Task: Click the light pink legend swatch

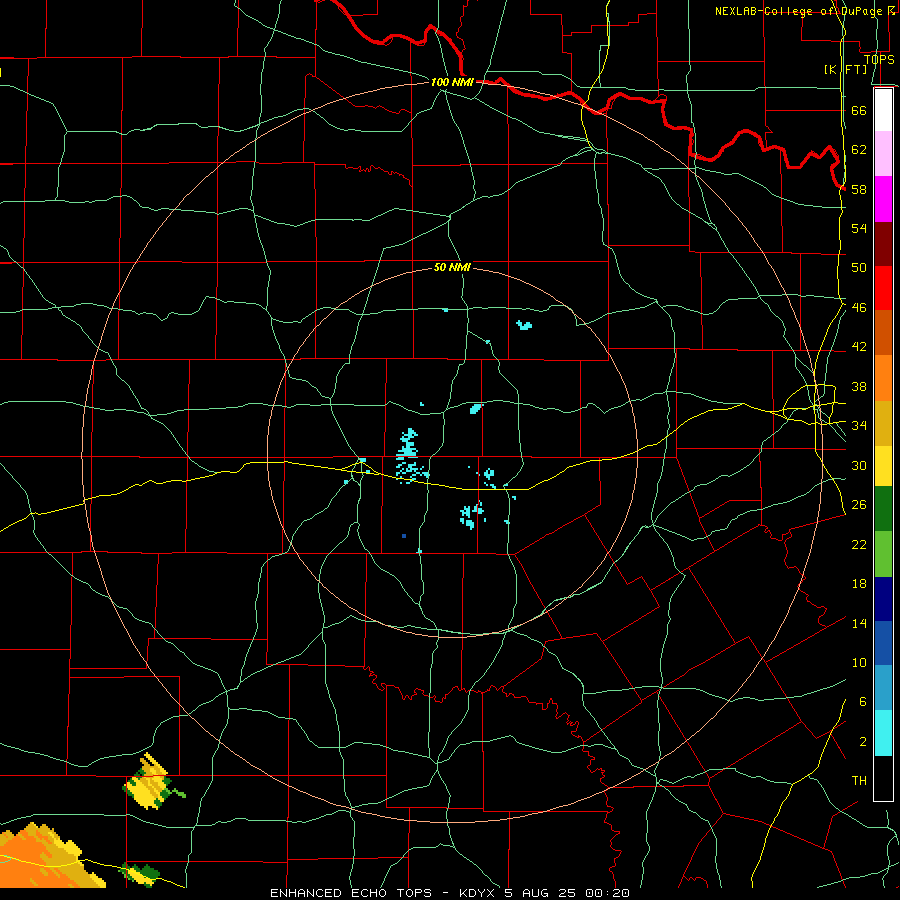Action: click(x=883, y=153)
